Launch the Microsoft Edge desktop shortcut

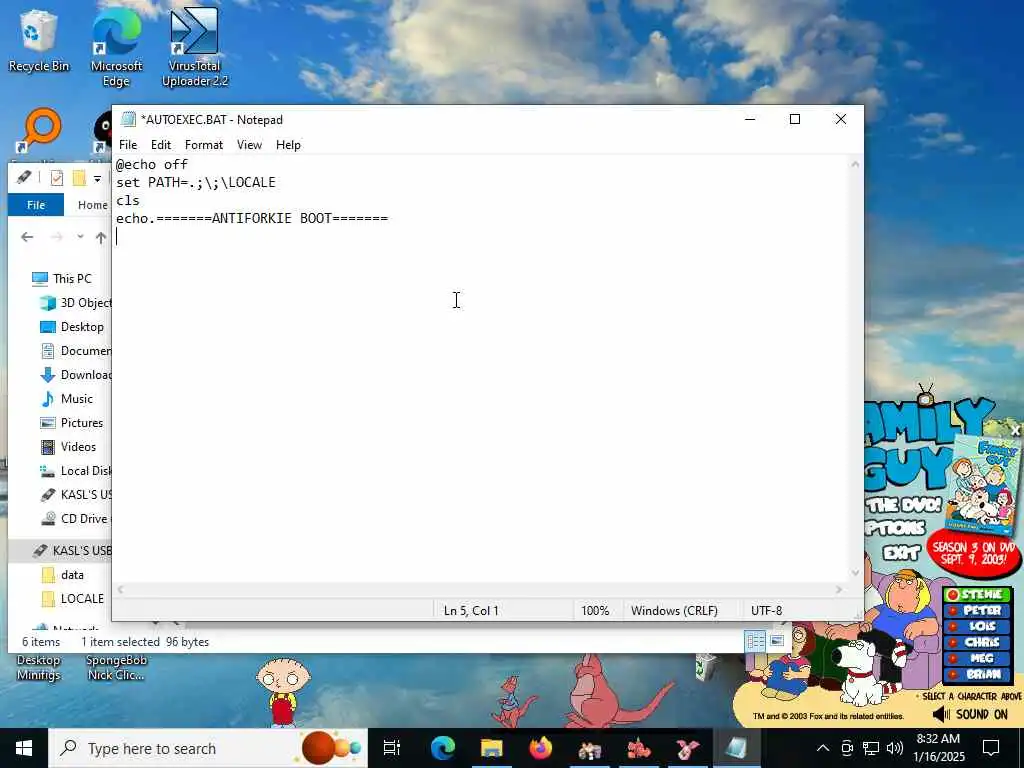click(x=116, y=48)
